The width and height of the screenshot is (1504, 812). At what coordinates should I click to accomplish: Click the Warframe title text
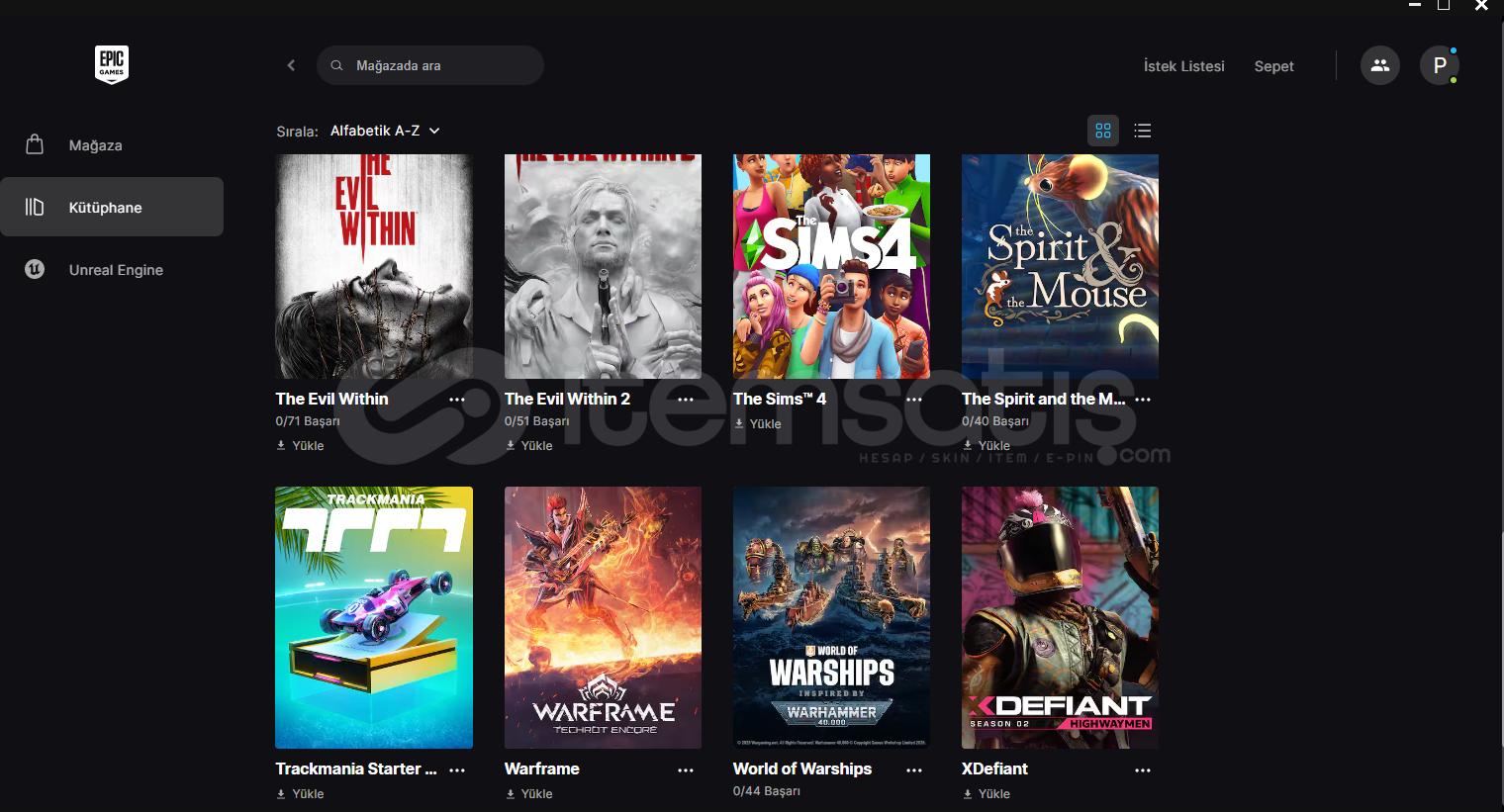[x=542, y=768]
